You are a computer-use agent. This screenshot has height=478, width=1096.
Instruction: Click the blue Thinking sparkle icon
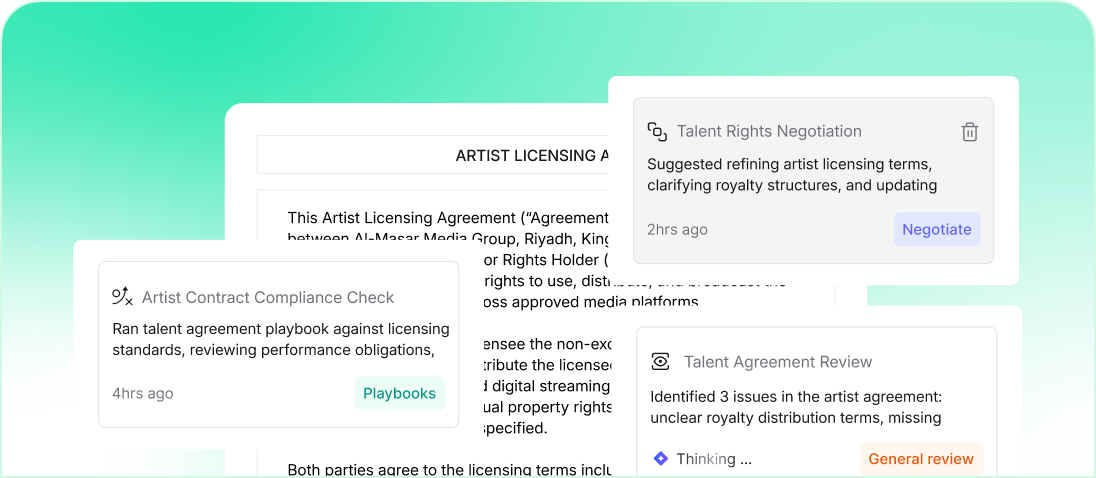coord(660,459)
